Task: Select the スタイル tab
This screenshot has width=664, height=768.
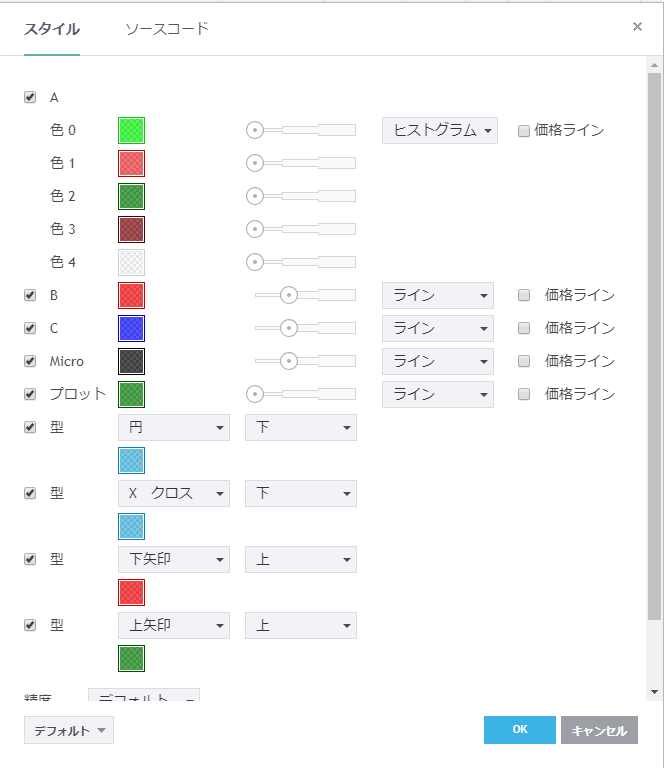Action: (52, 28)
